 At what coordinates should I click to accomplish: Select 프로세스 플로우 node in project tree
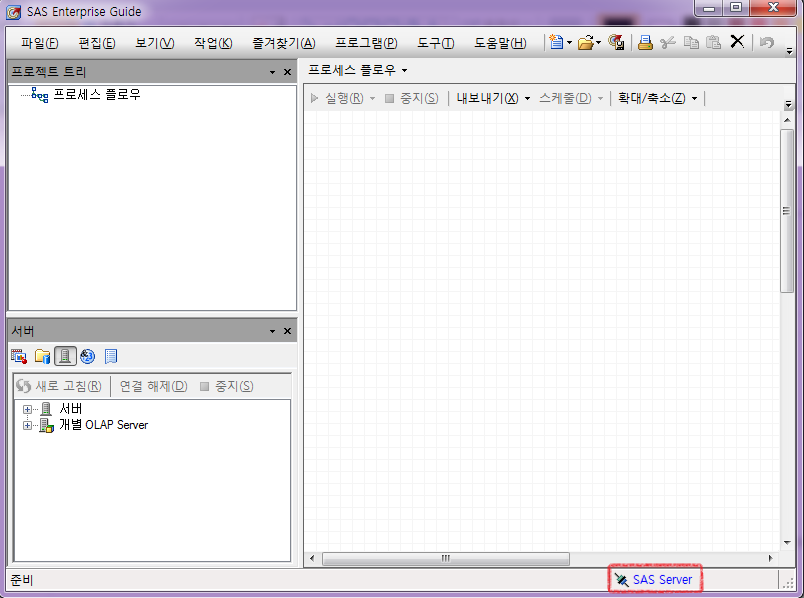click(97, 94)
